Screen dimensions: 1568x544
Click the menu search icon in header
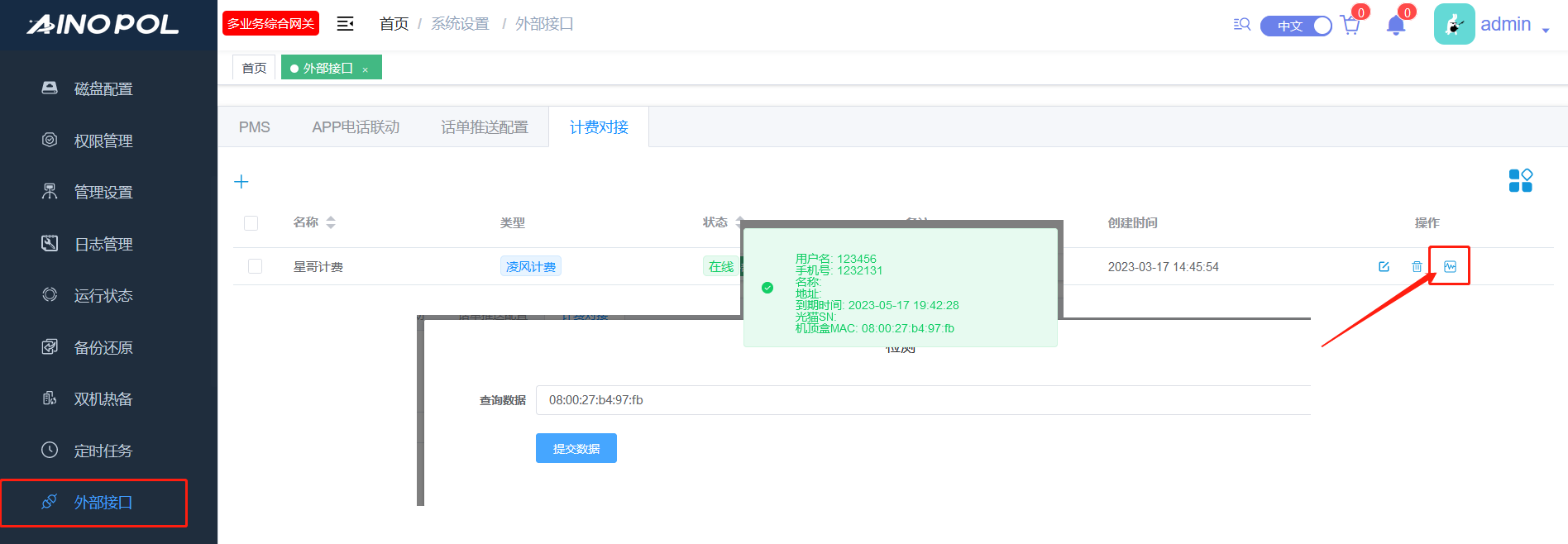[1241, 25]
